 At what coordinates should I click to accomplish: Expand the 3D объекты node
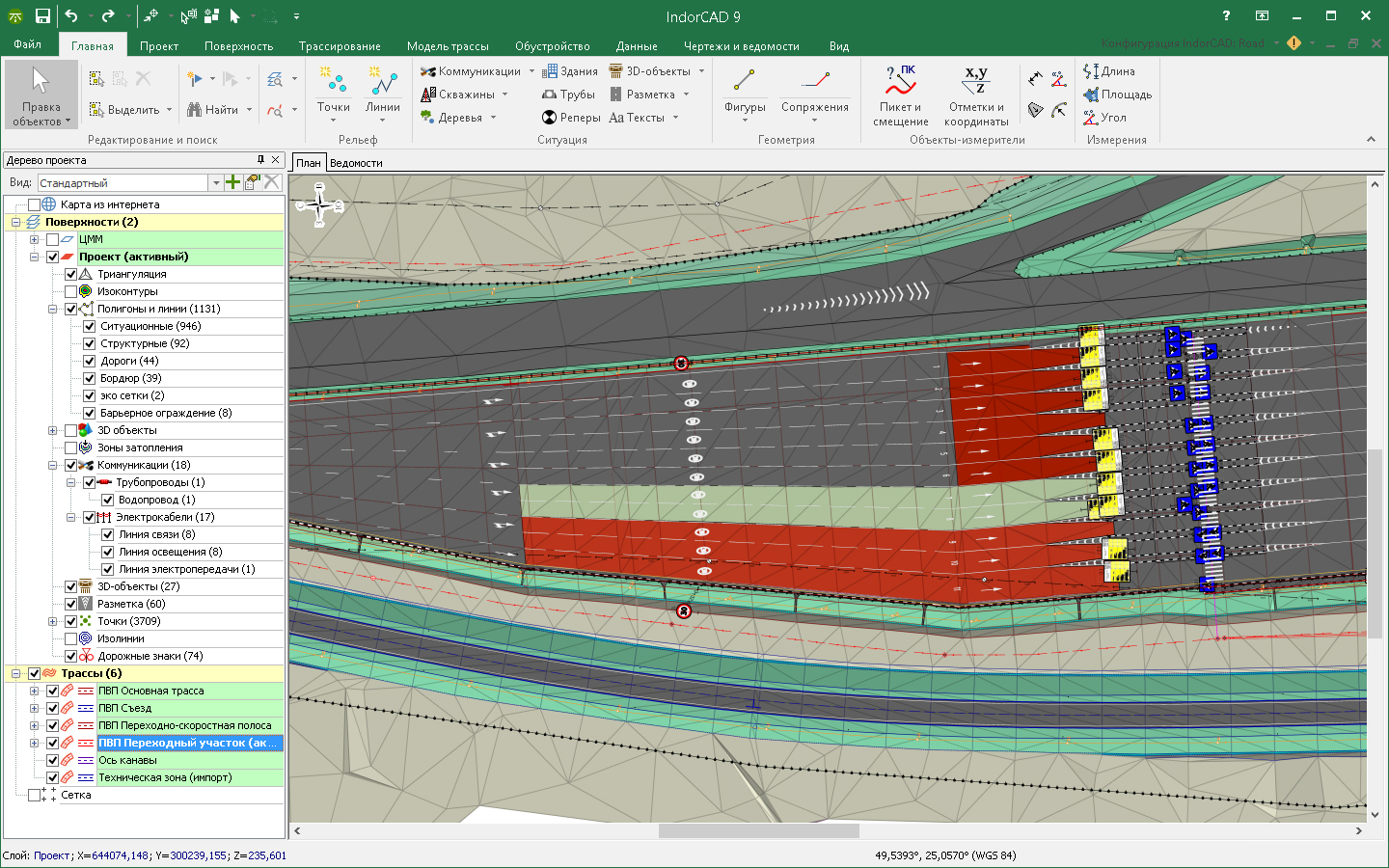tap(53, 430)
